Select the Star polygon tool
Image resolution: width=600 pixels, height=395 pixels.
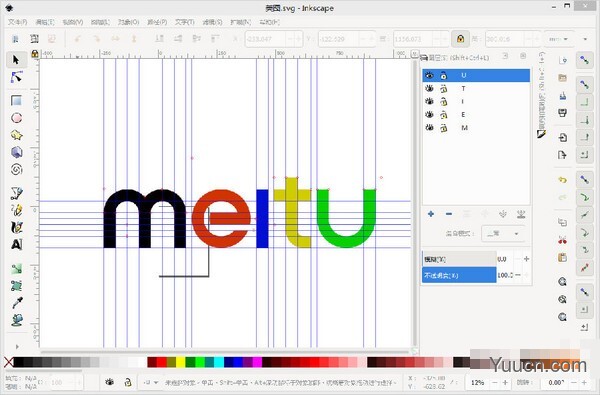point(16,135)
